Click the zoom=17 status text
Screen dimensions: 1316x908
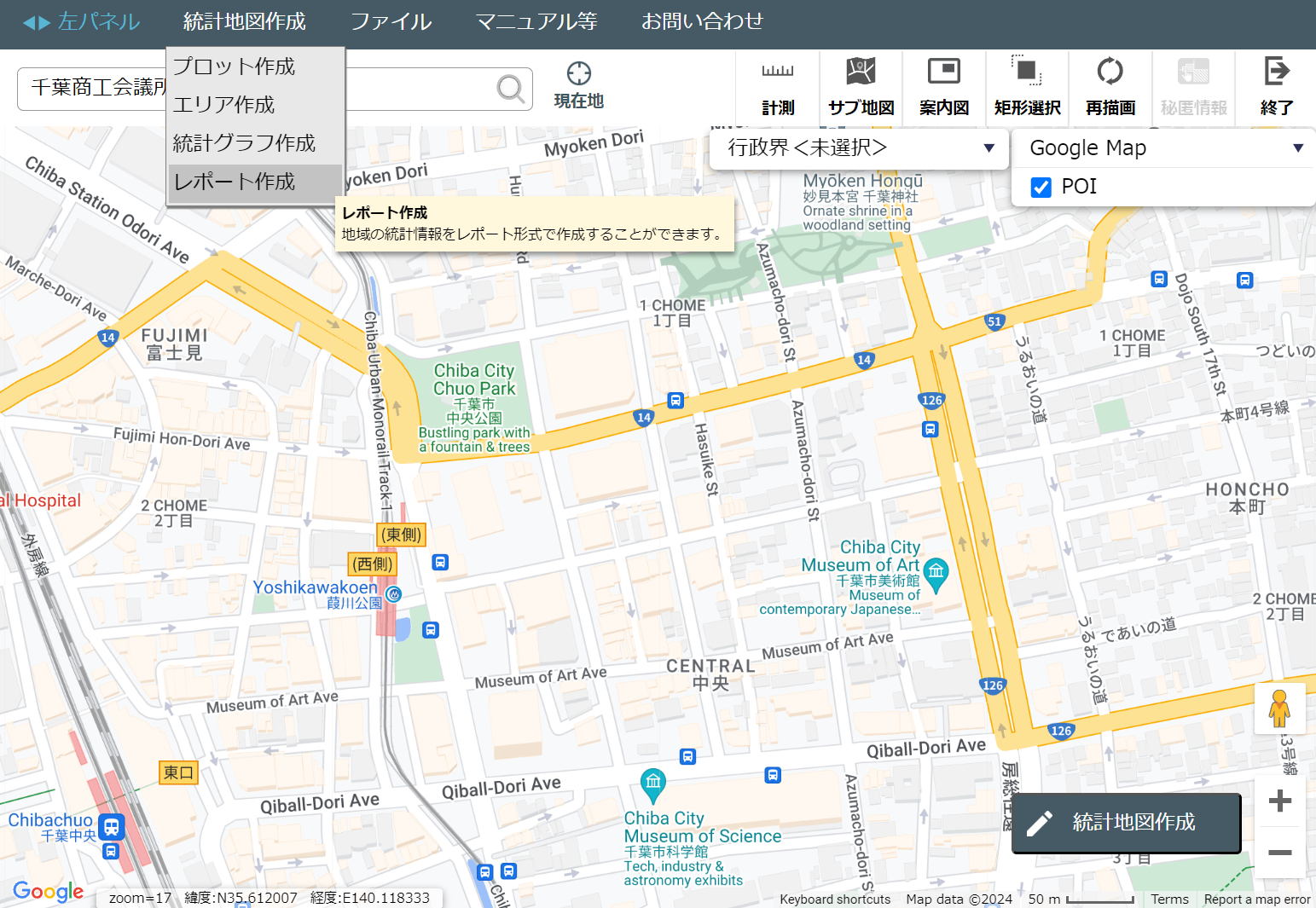tap(140, 898)
